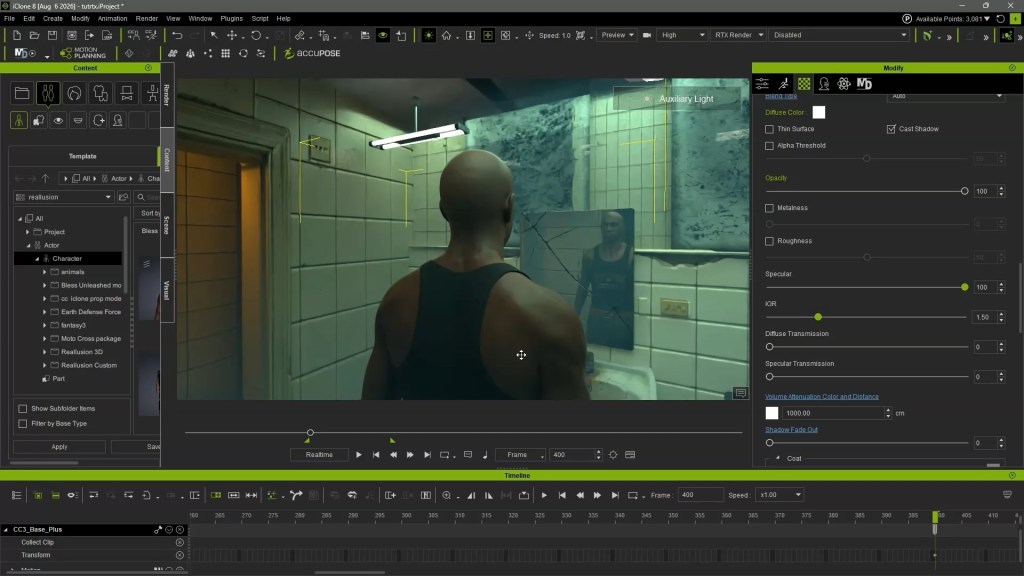Open the RTX Render dropdown
1024x576 pixels.
tap(738, 35)
